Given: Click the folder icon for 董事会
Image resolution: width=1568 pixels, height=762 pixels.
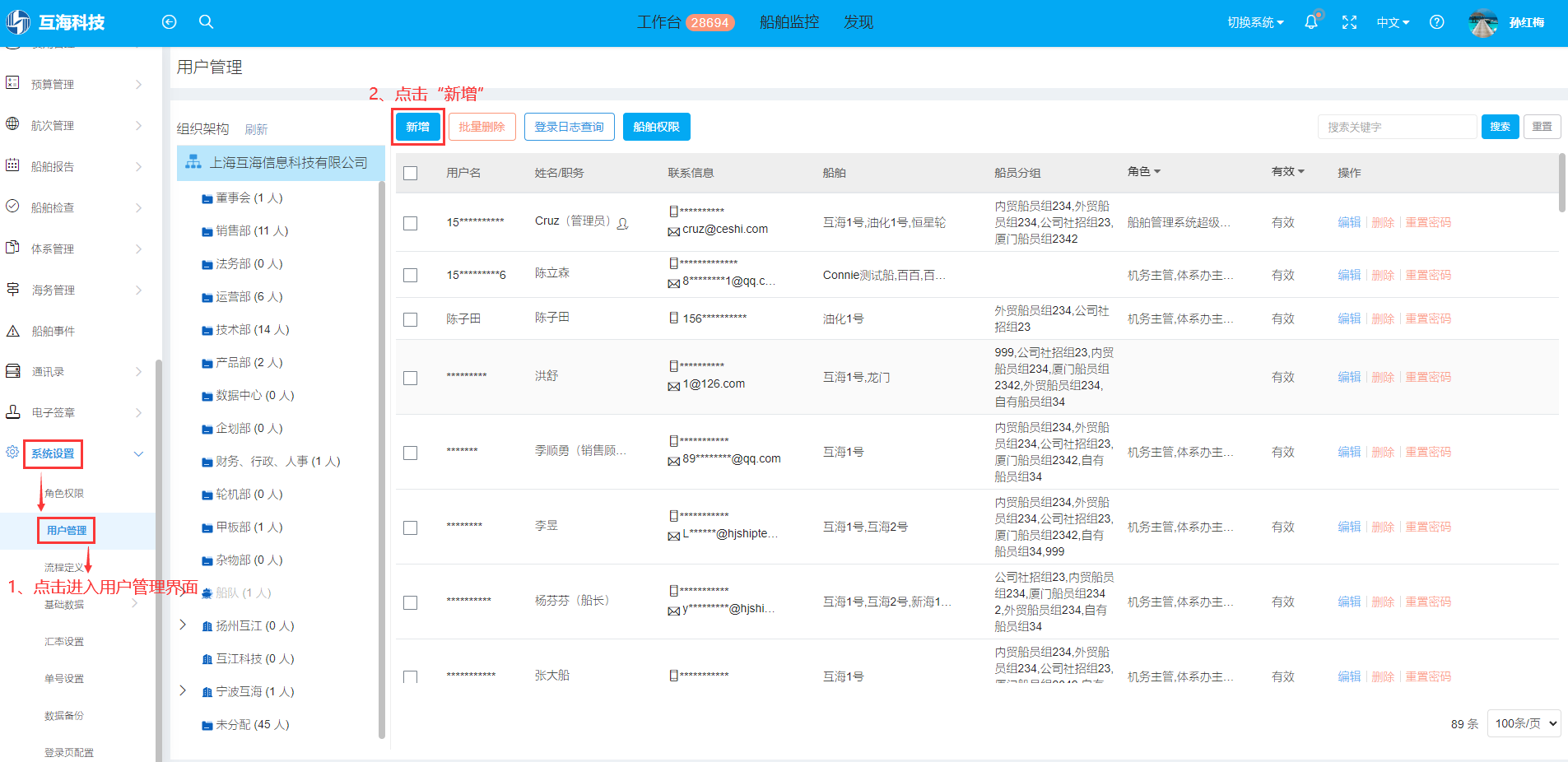Looking at the screenshot, I should (207, 198).
